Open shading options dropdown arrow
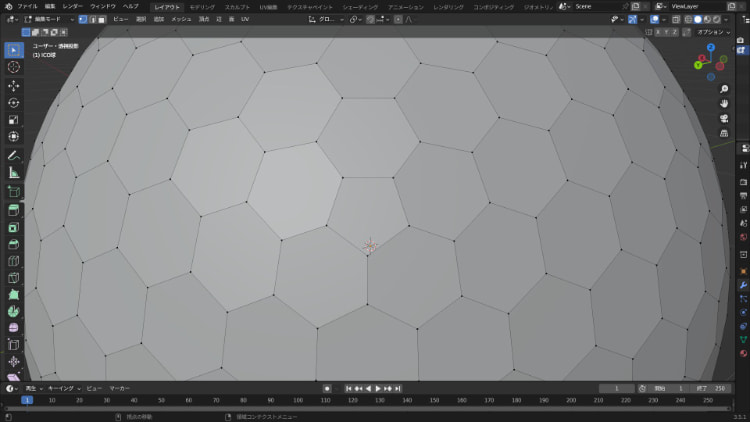Image resolution: width=750 pixels, height=422 pixels. 726,19
